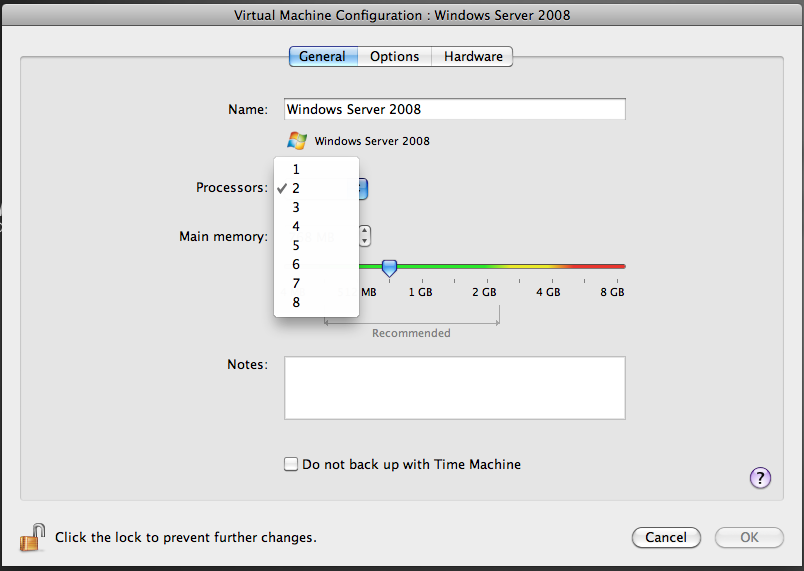Click the lock icon to prevent changes
Image resolution: width=804 pixels, height=571 pixels.
pyautogui.click(x=33, y=537)
